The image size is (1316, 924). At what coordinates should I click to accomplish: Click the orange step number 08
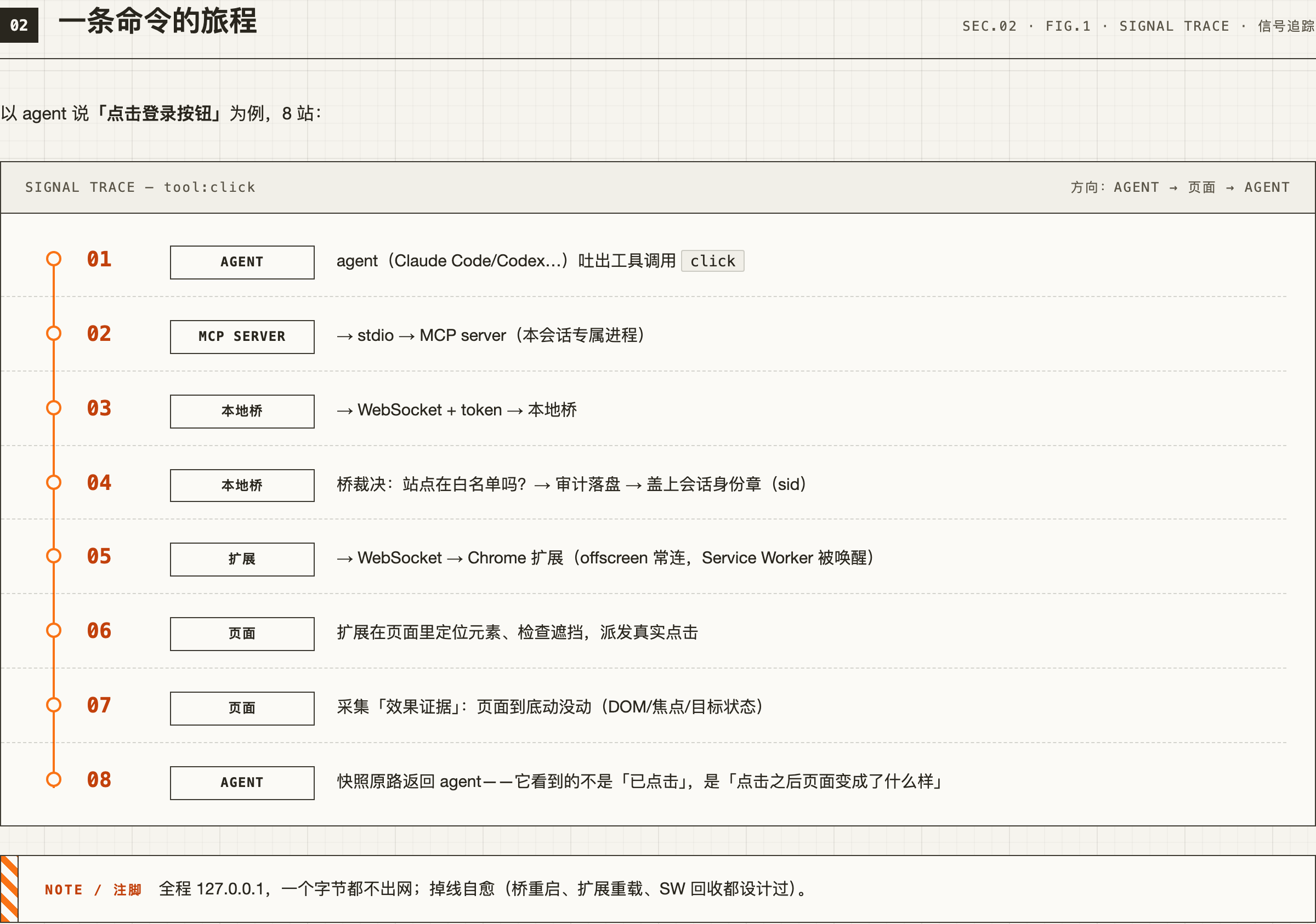[x=99, y=780]
